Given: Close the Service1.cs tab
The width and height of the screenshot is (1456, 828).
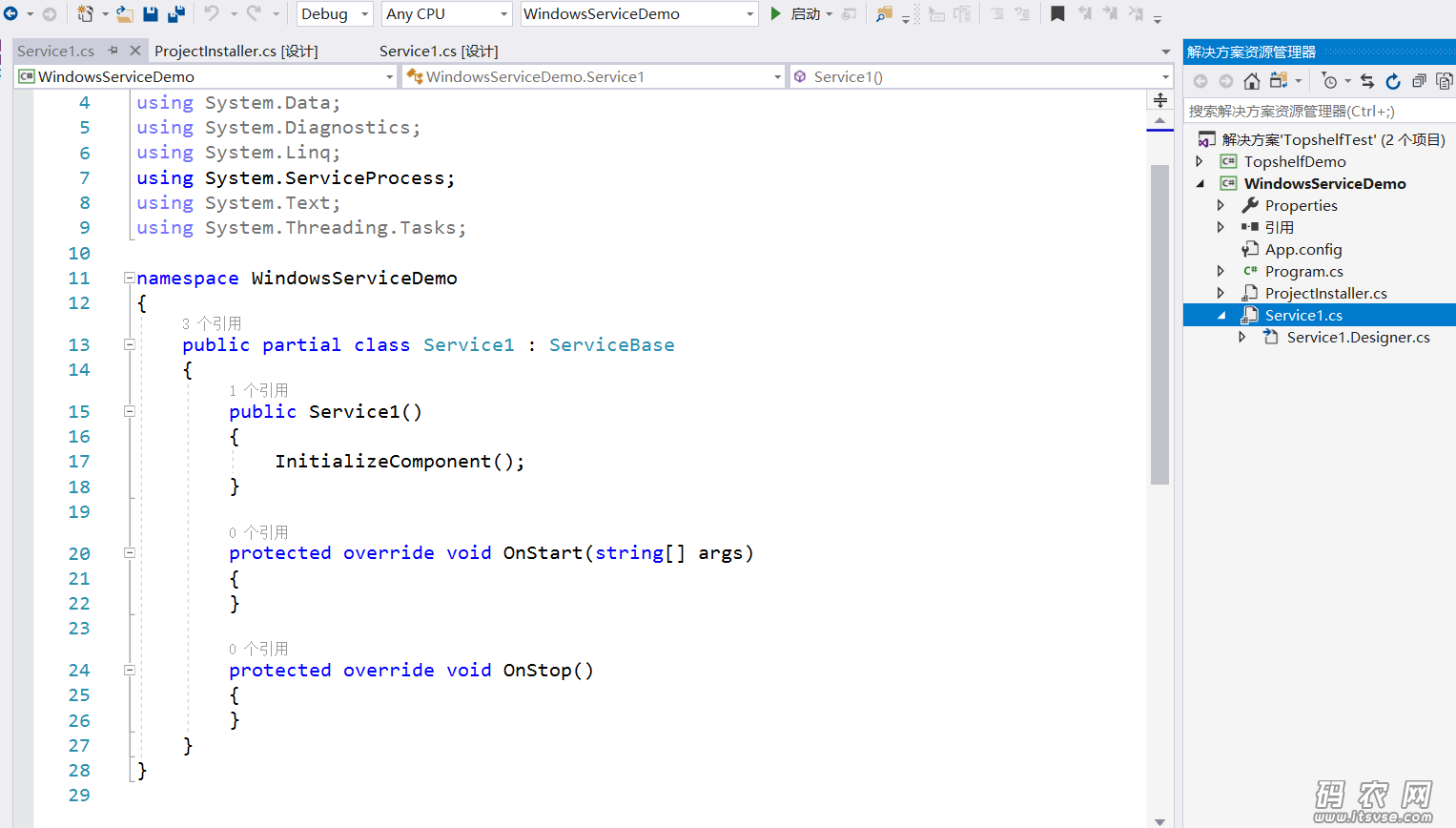Looking at the screenshot, I should coord(135,51).
